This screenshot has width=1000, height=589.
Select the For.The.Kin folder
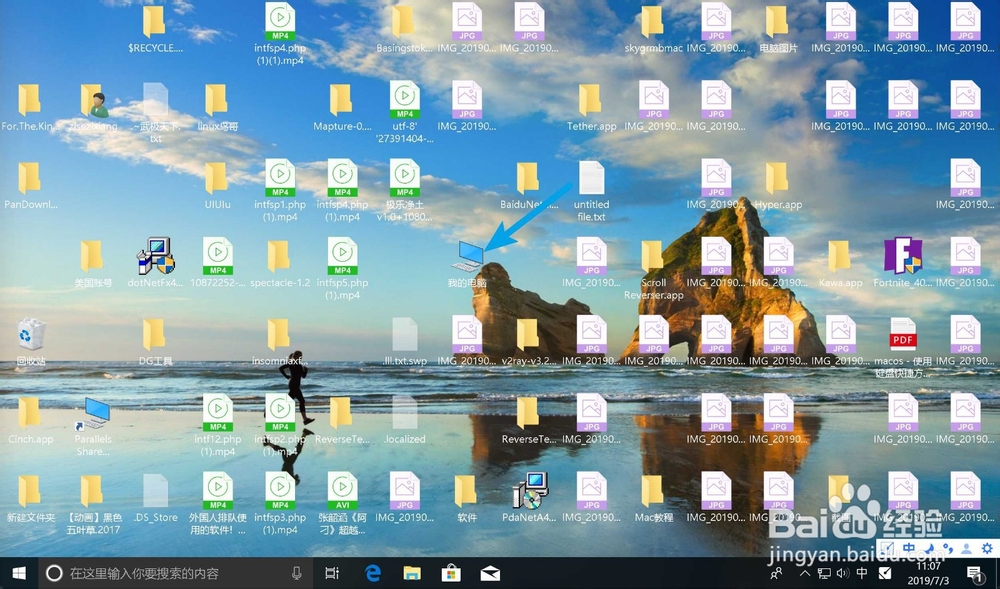pyautogui.click(x=30, y=107)
